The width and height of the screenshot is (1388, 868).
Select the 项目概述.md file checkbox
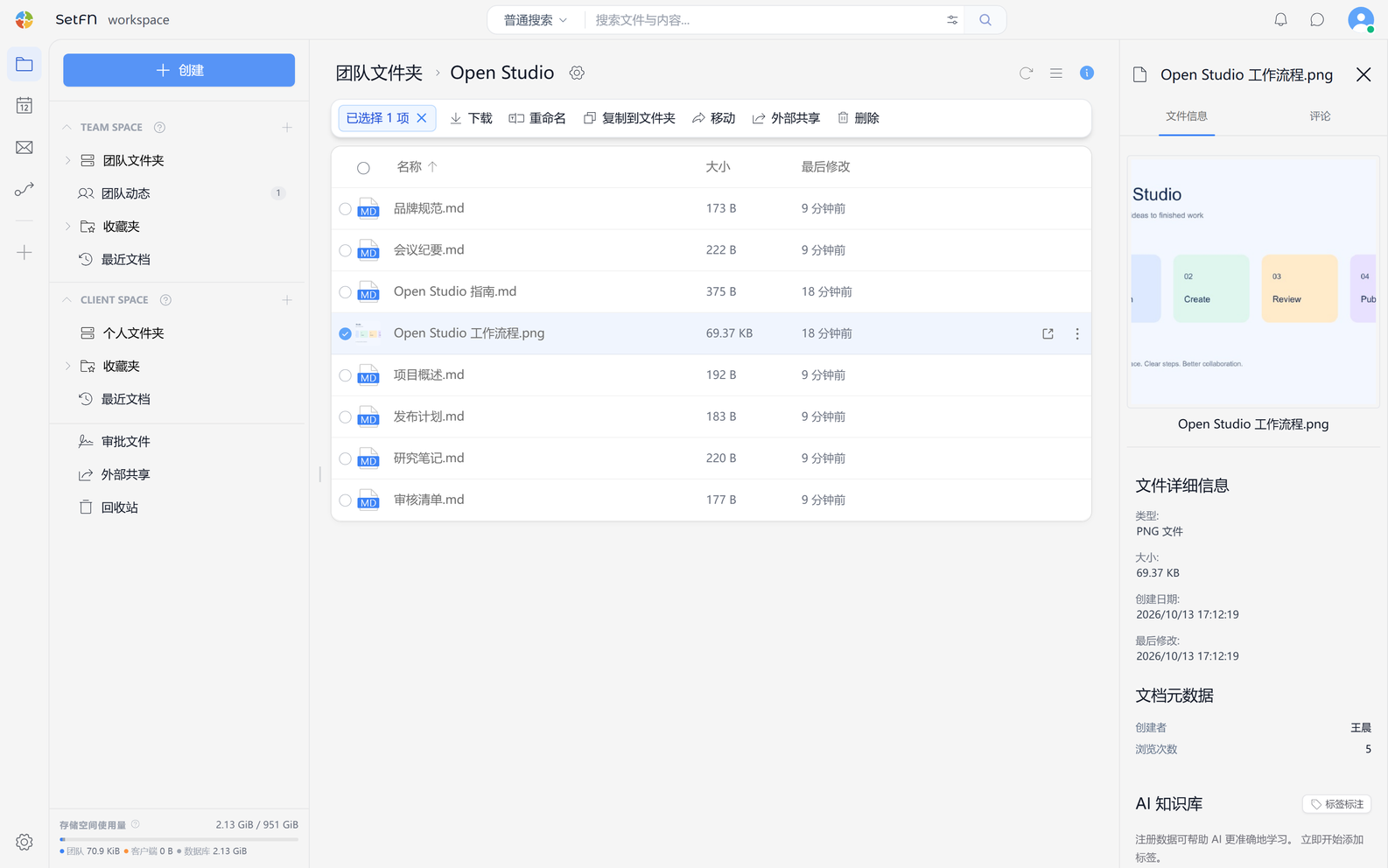pos(346,375)
